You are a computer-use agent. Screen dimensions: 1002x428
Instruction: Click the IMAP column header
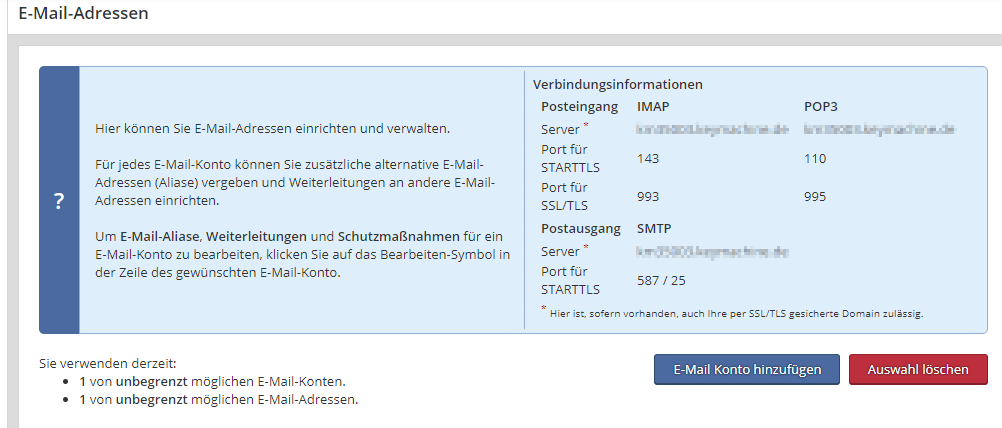click(654, 106)
